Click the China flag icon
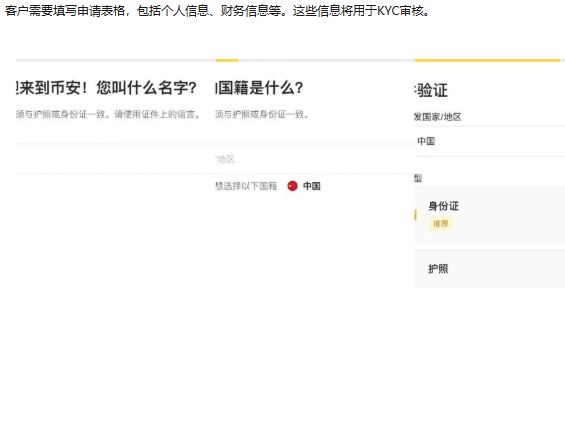The width and height of the screenshot is (565, 432). pyautogui.click(x=293, y=186)
